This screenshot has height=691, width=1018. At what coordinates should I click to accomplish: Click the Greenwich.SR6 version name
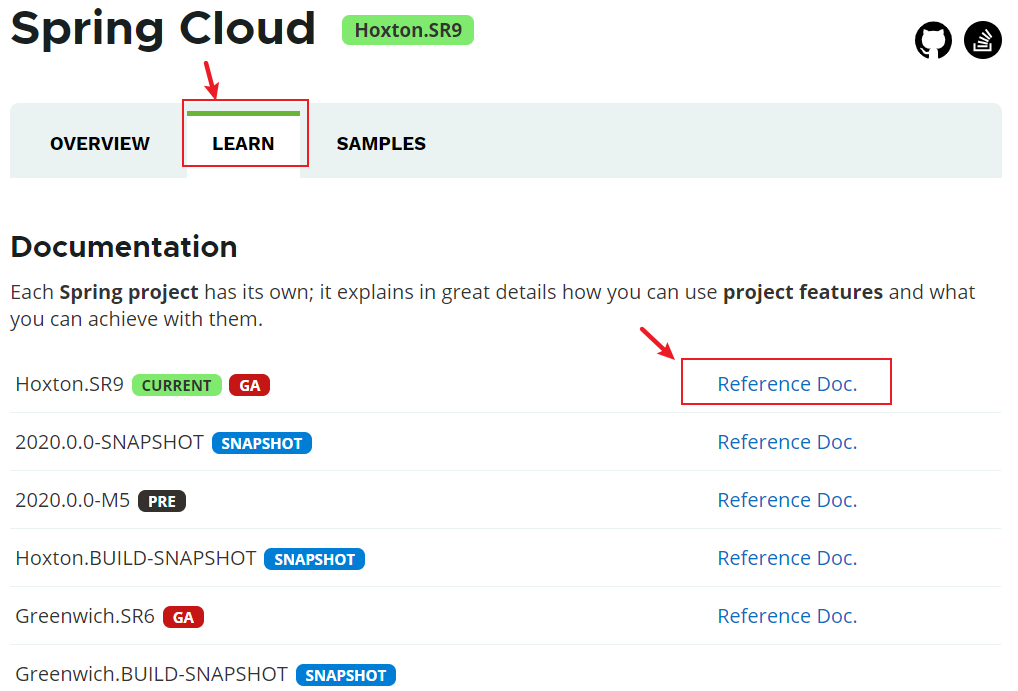pos(85,616)
